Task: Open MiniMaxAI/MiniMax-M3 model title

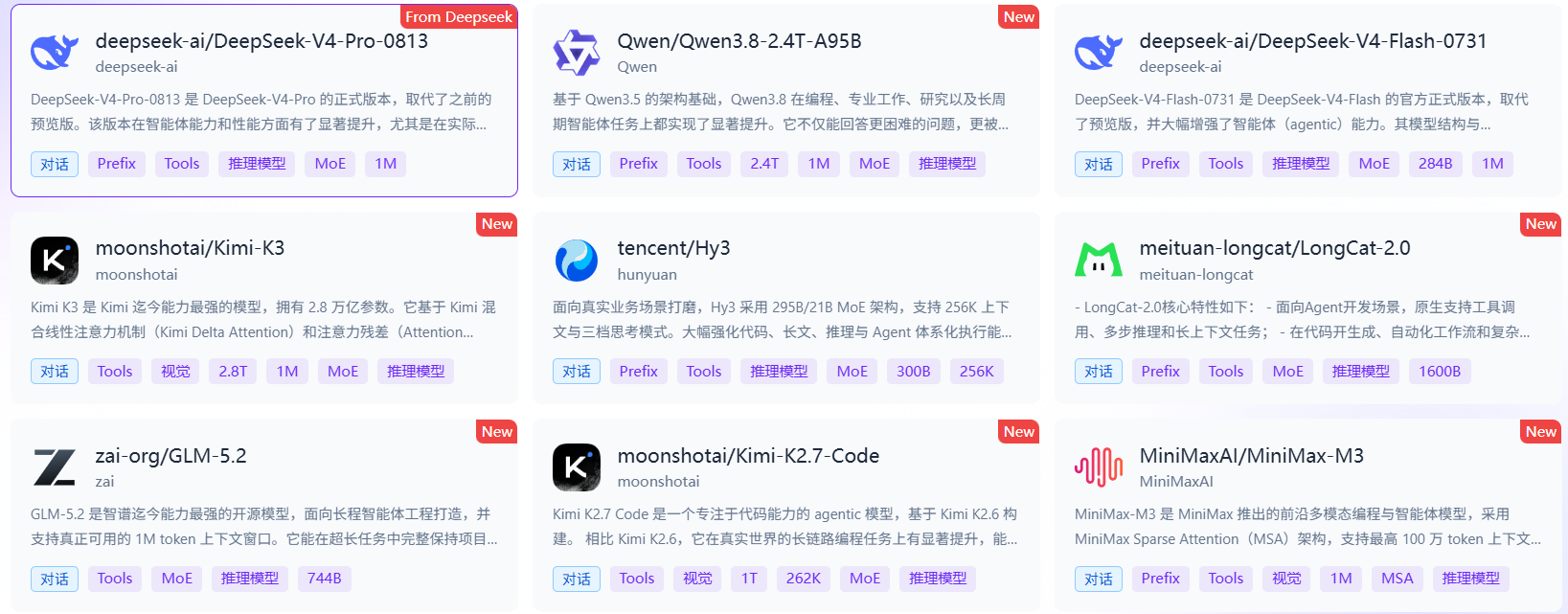Action: point(1252,456)
